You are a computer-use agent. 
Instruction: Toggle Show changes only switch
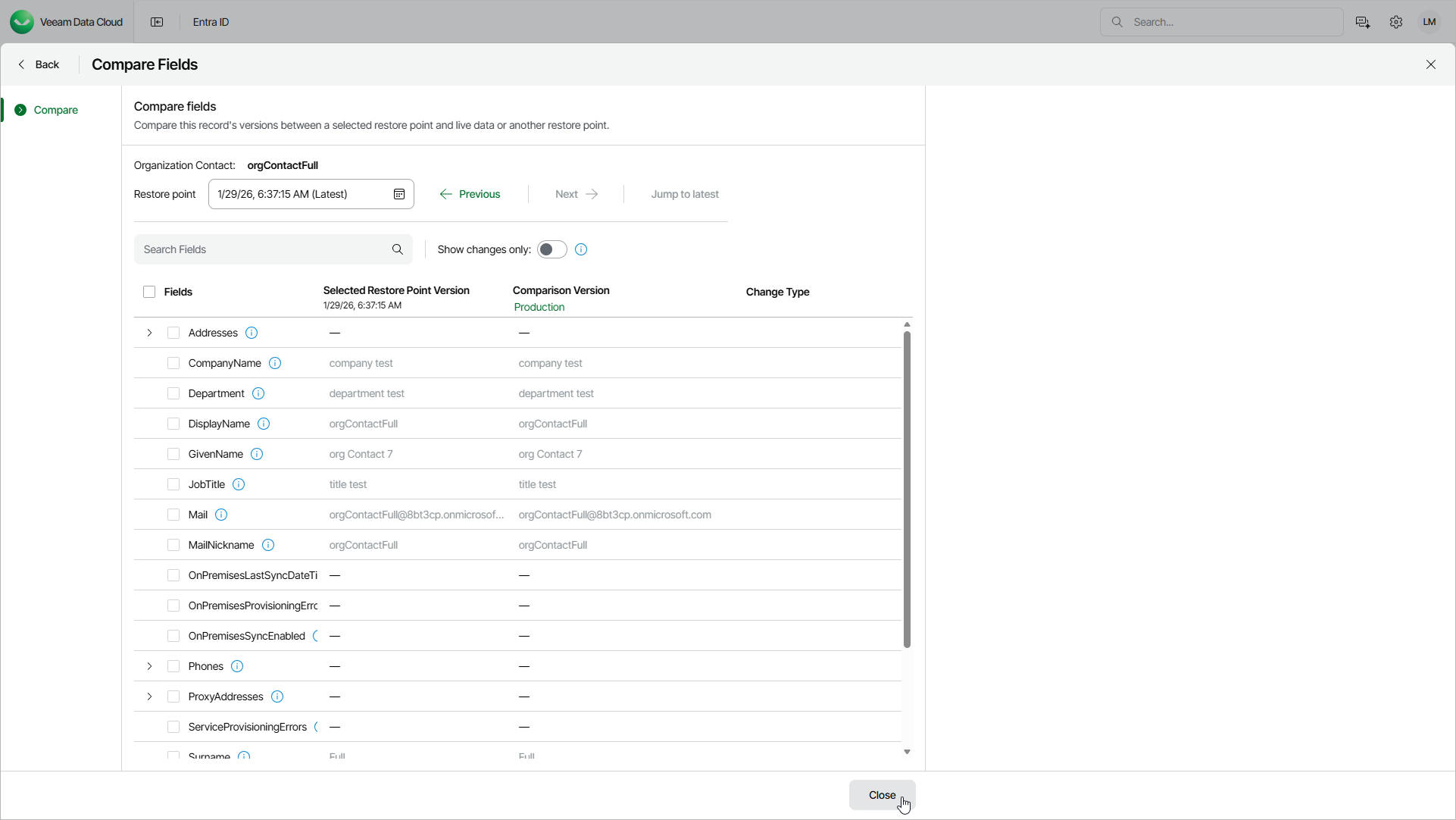(x=551, y=249)
